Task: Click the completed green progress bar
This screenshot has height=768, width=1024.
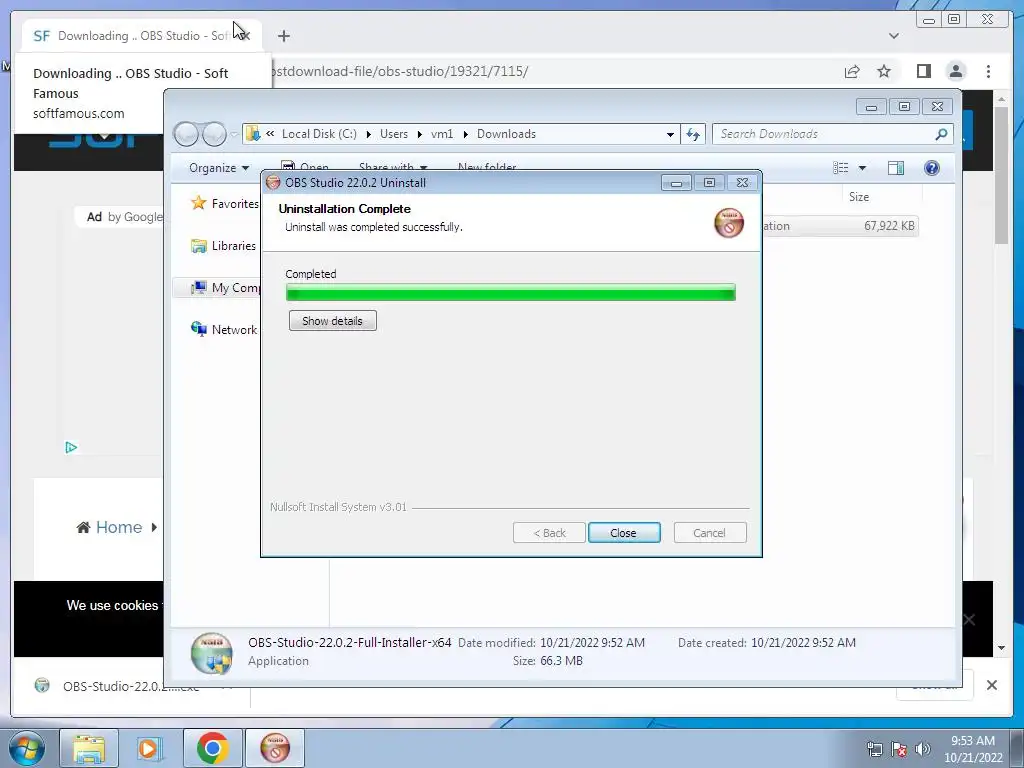Action: point(511,292)
